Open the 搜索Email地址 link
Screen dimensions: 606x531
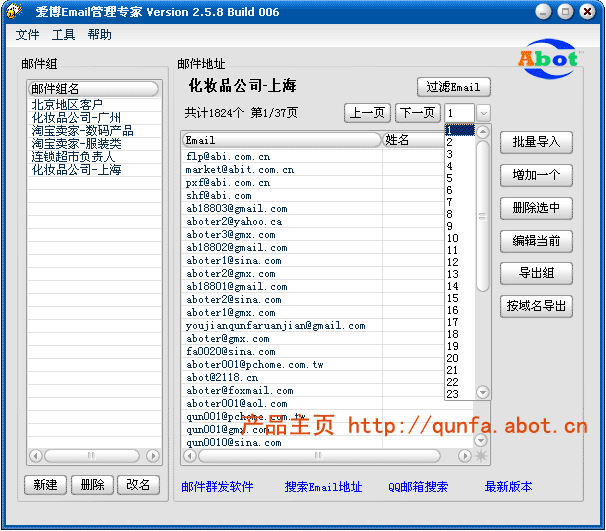click(323, 487)
